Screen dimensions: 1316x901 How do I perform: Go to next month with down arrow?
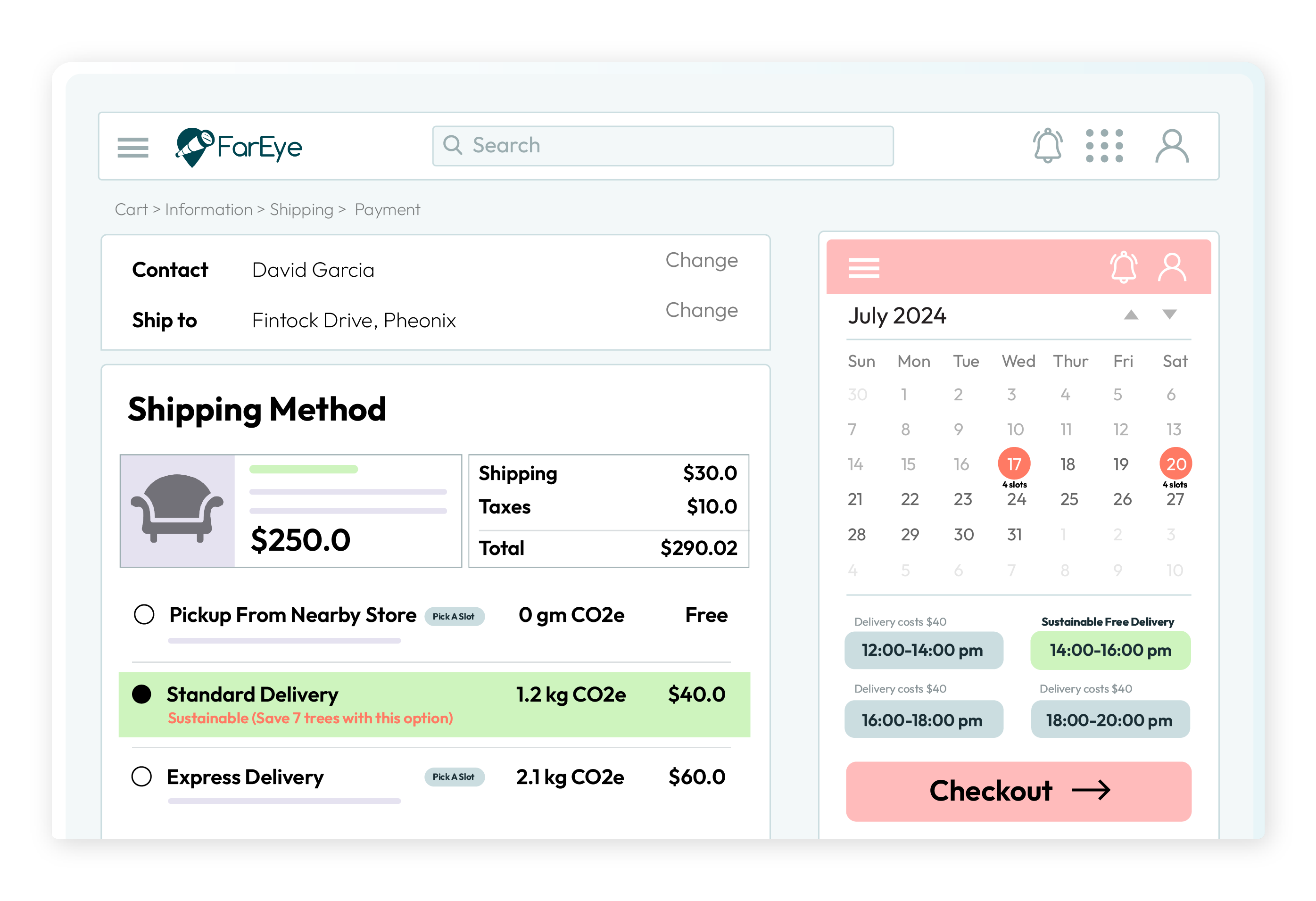tap(1169, 314)
